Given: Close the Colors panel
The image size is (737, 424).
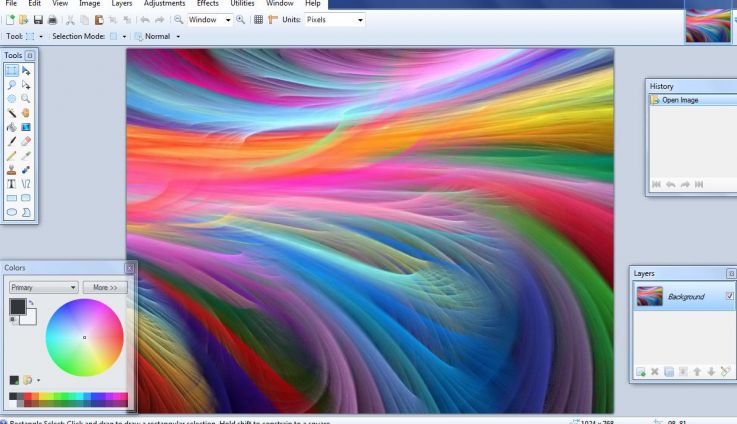Looking at the screenshot, I should click(x=129, y=268).
